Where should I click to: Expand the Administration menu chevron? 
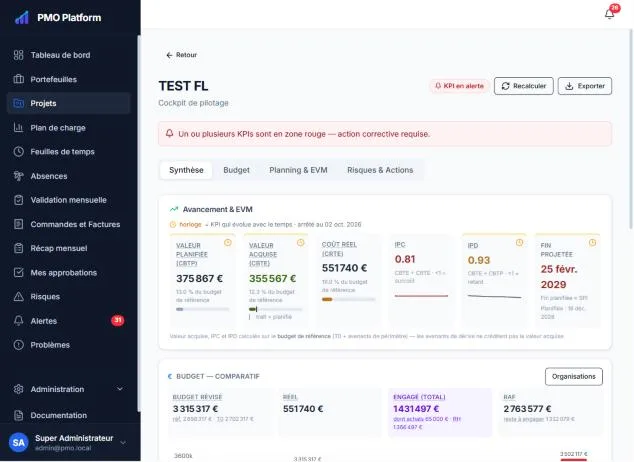tap(120, 389)
